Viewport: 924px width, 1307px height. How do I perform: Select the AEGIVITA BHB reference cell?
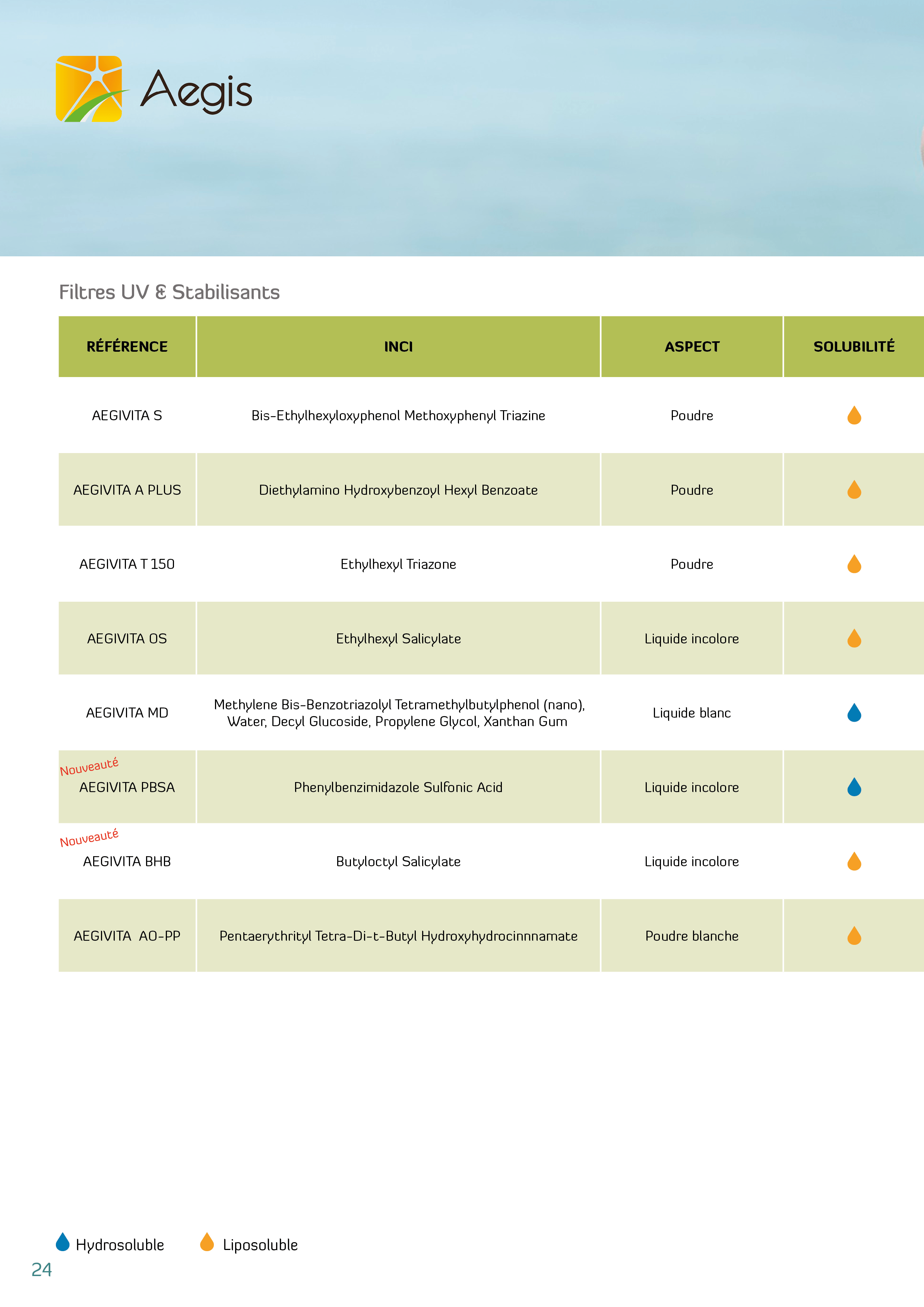127,861
